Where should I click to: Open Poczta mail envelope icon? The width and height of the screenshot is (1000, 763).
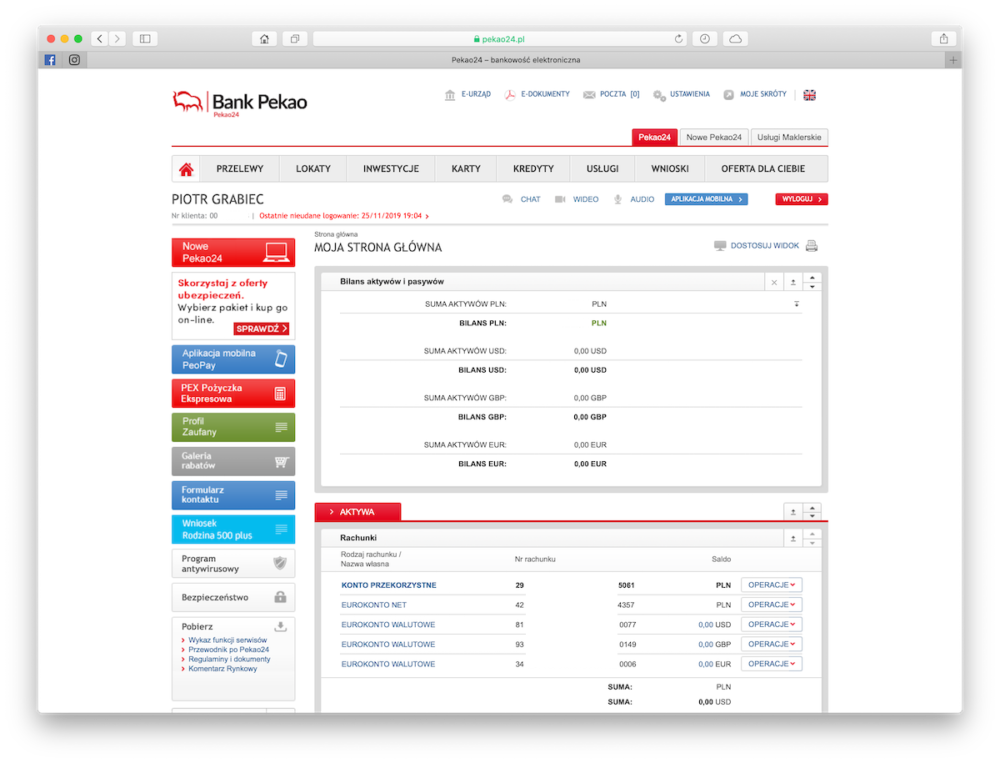click(x=589, y=95)
